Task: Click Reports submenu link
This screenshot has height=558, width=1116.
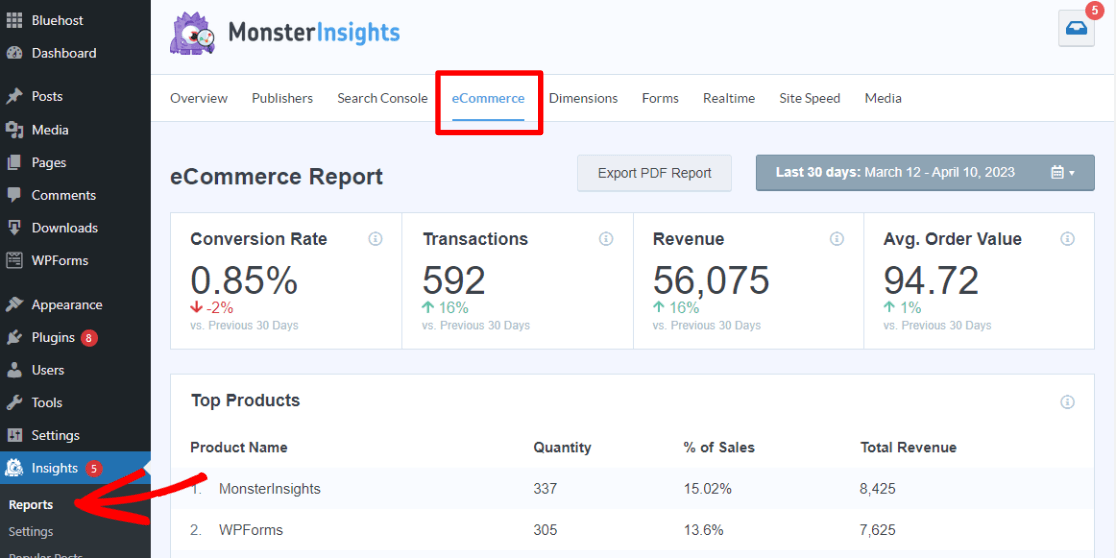Action: [31, 505]
